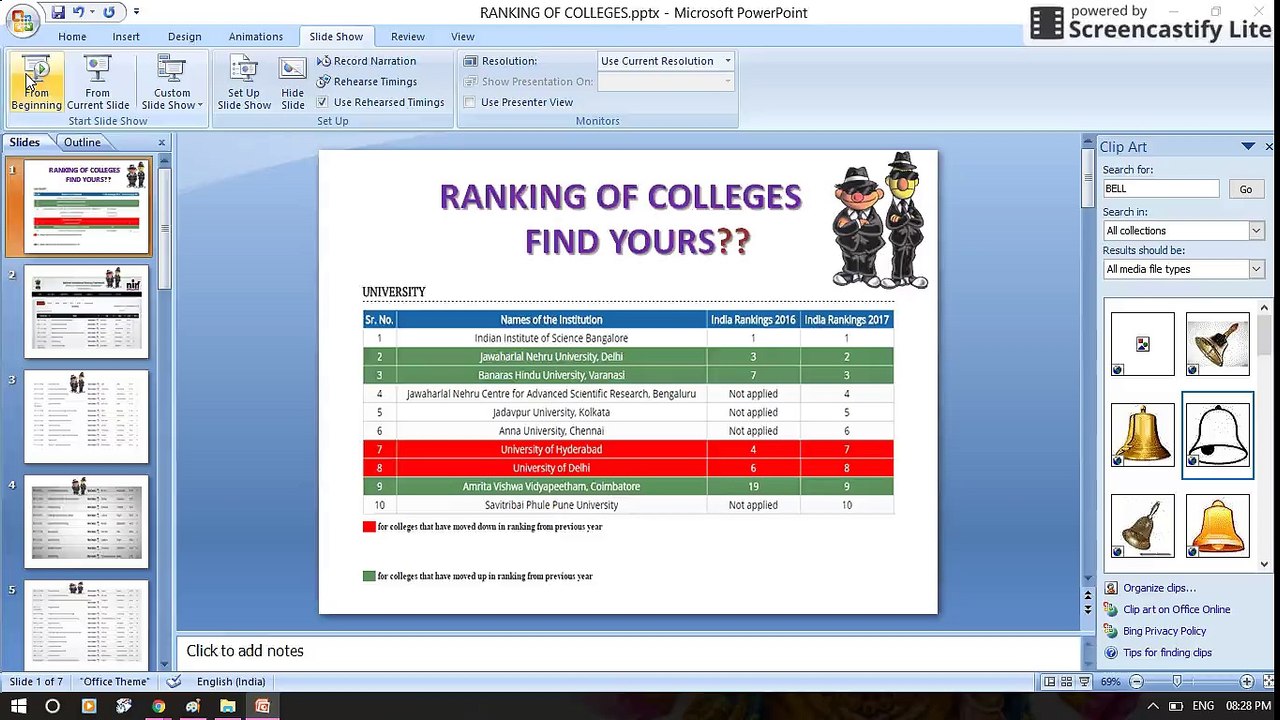Viewport: 1280px width, 720px height.
Task: Switch to the Outline tab
Action: point(82,142)
